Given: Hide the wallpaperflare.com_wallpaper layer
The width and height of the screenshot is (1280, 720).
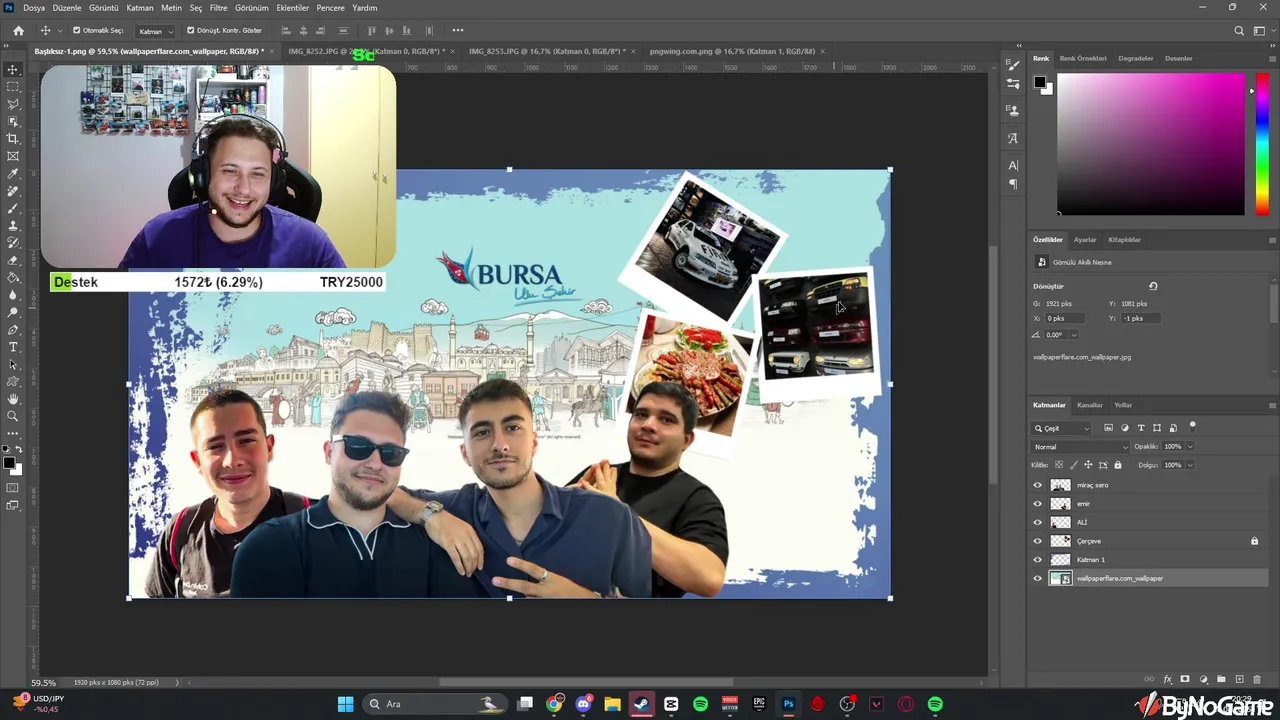Looking at the screenshot, I should (x=1037, y=578).
